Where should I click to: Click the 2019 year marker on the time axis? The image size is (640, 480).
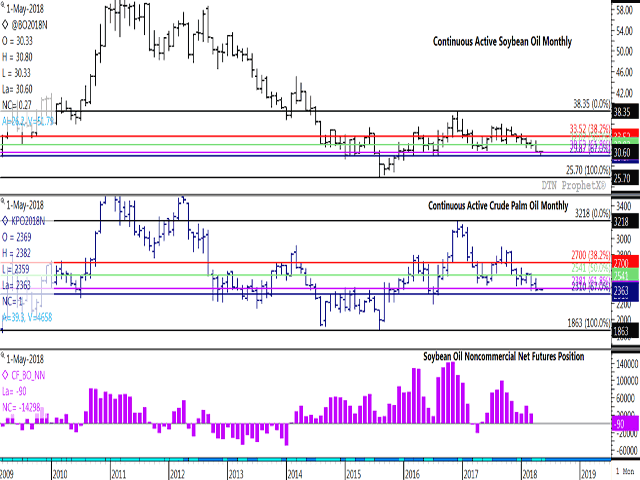point(588,474)
